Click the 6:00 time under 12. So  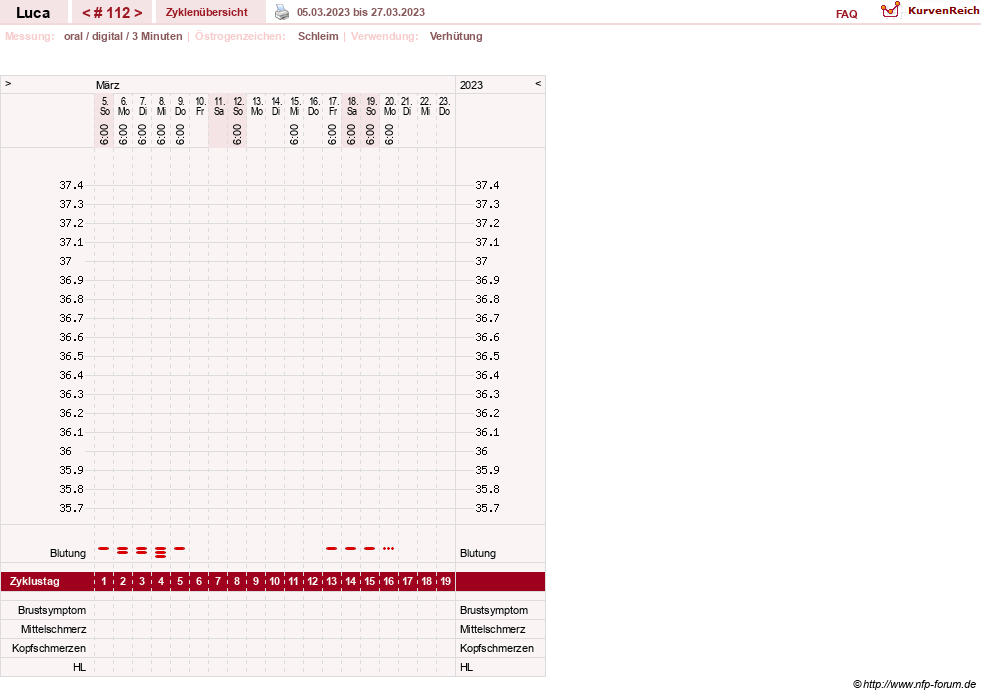tap(237, 135)
